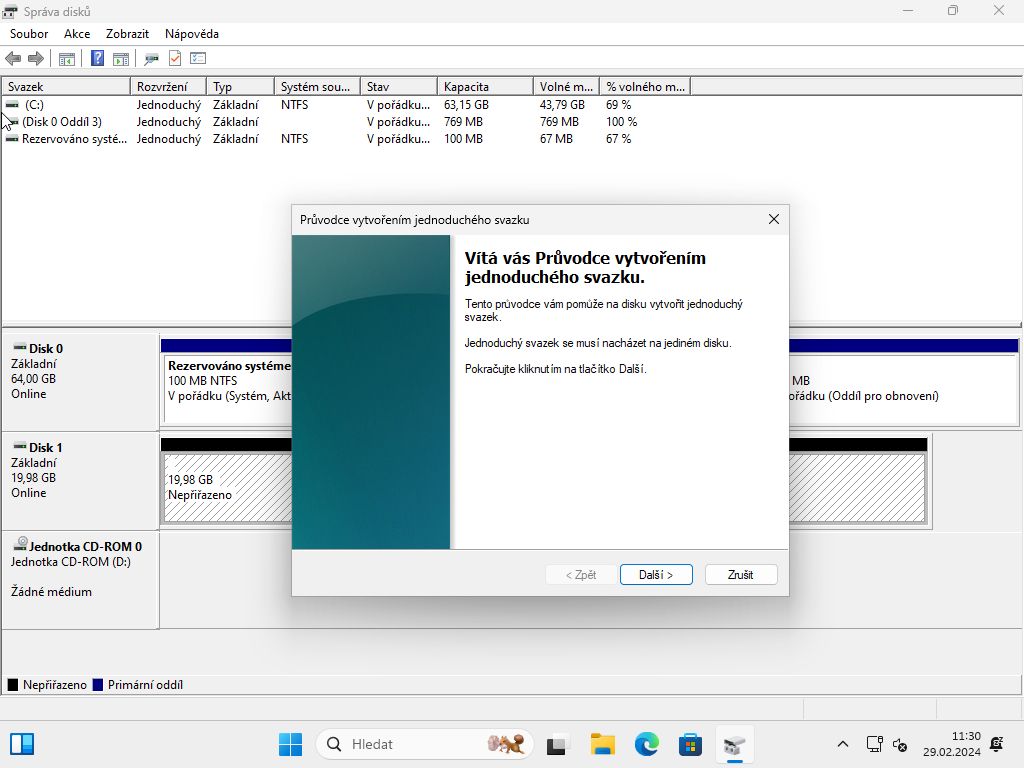Sort the list by Kapacita column header
The image size is (1024, 768).
tap(484, 87)
